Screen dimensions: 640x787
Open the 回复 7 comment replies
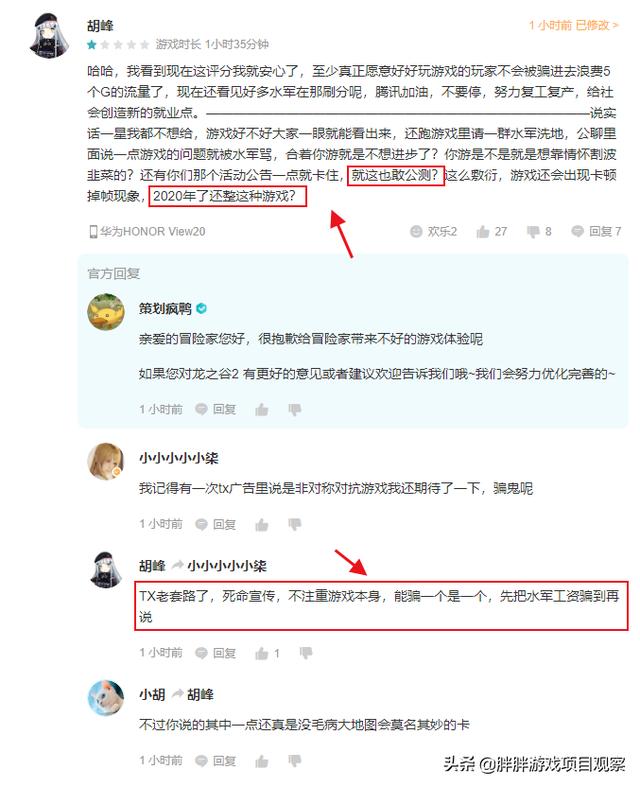coord(596,231)
